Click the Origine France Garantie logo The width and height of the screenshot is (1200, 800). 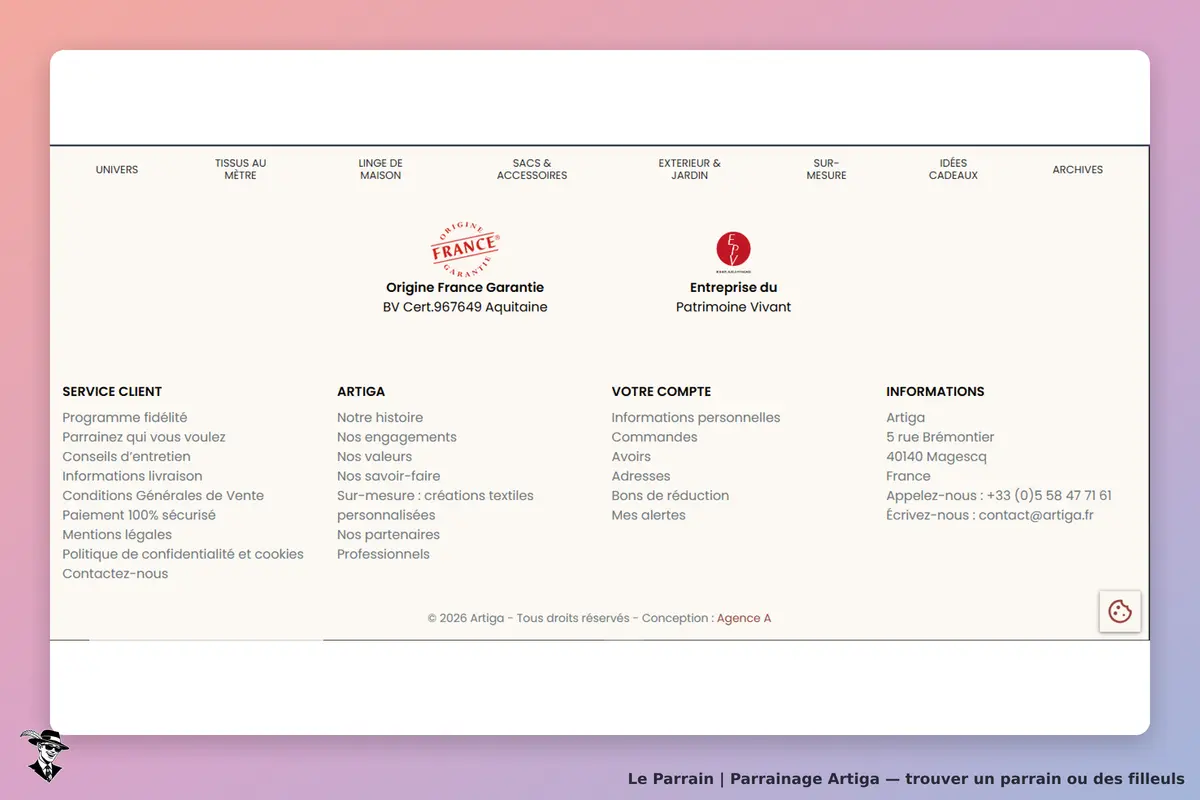point(465,249)
